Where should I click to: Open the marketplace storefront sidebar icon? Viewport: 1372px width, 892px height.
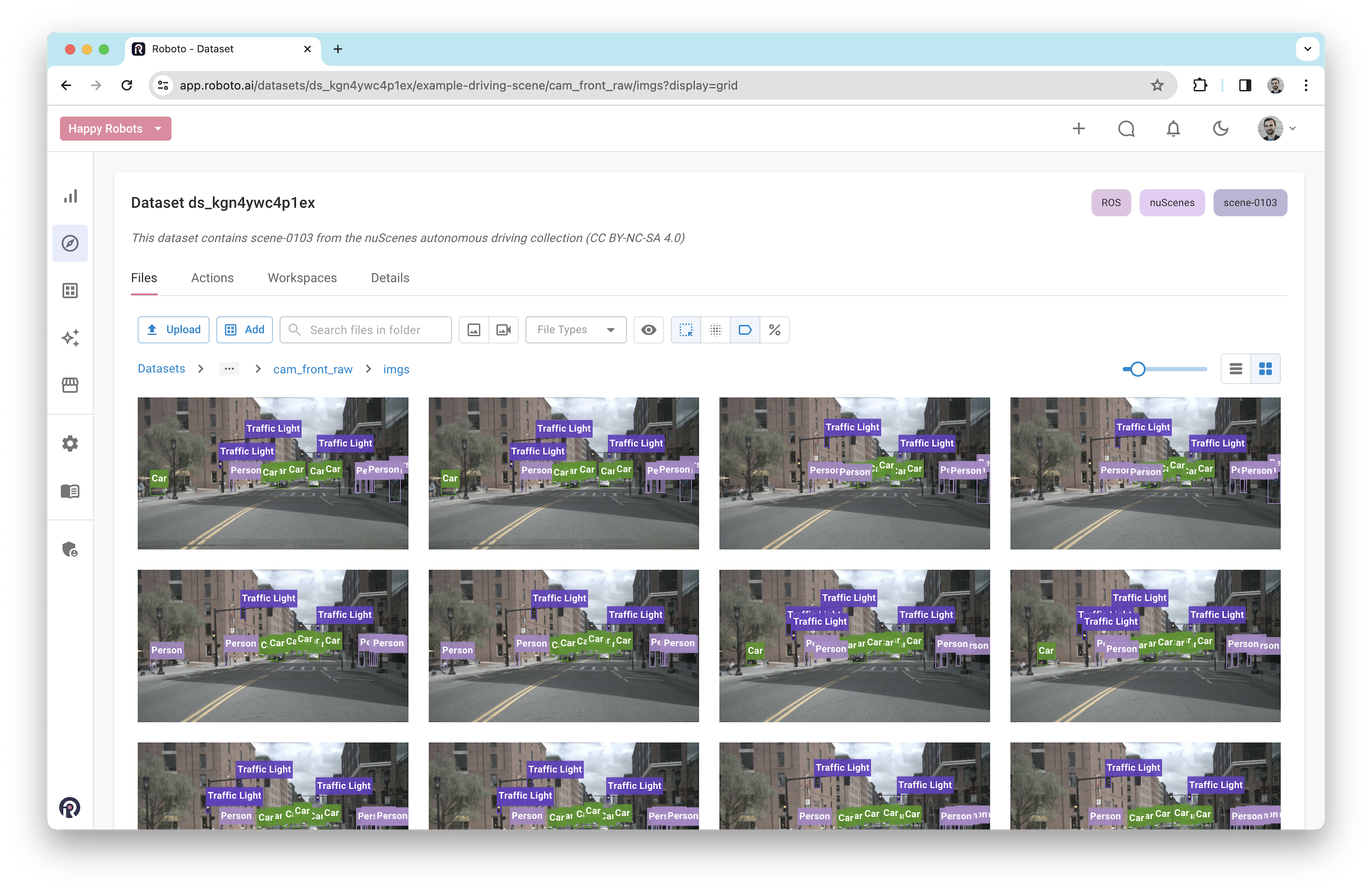(x=71, y=385)
